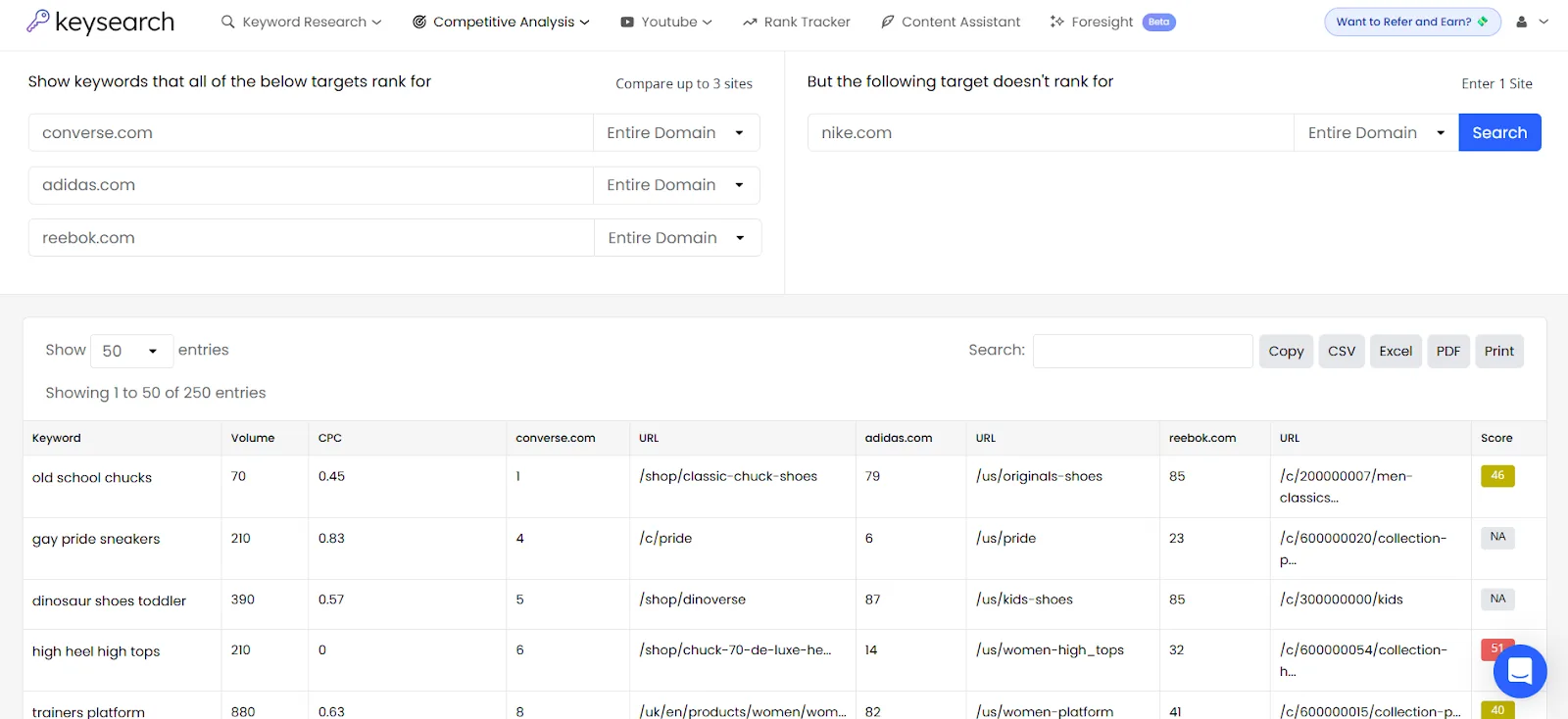Click score badge 46 for old school chucks
Image resolution: width=1568 pixels, height=719 pixels.
[x=1497, y=476]
